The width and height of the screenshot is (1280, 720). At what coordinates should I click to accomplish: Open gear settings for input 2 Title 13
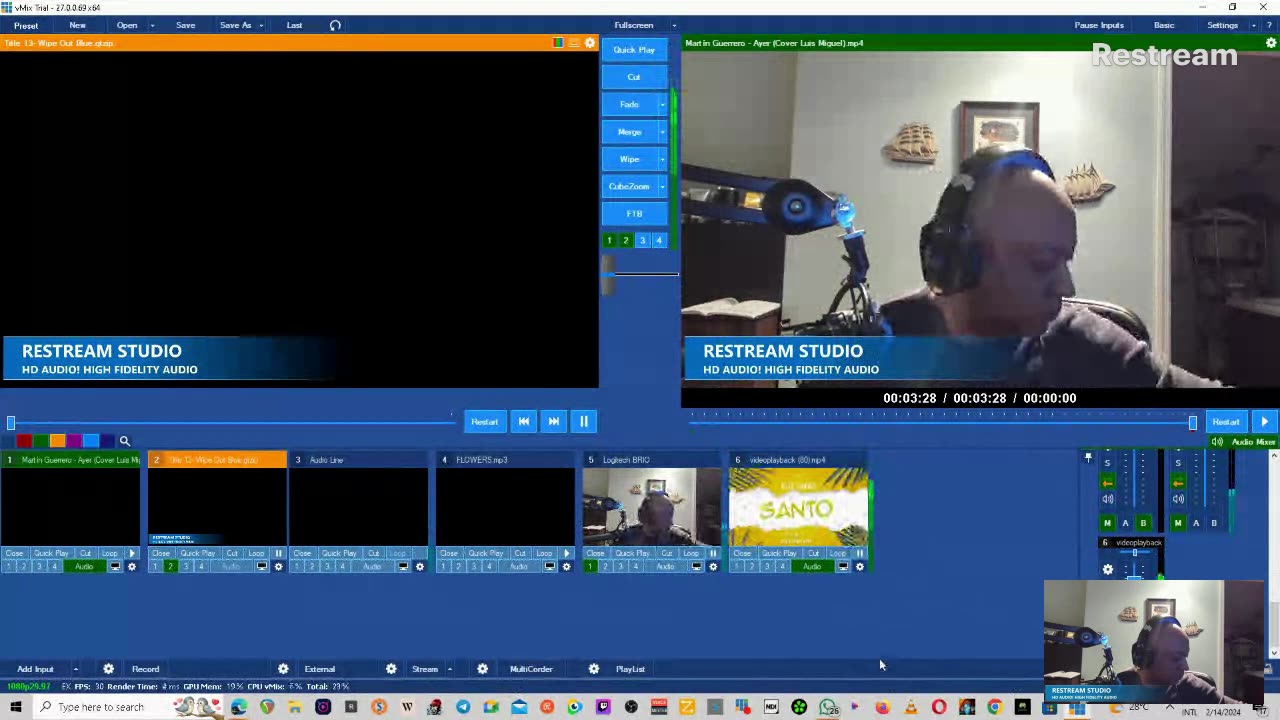tap(278, 567)
